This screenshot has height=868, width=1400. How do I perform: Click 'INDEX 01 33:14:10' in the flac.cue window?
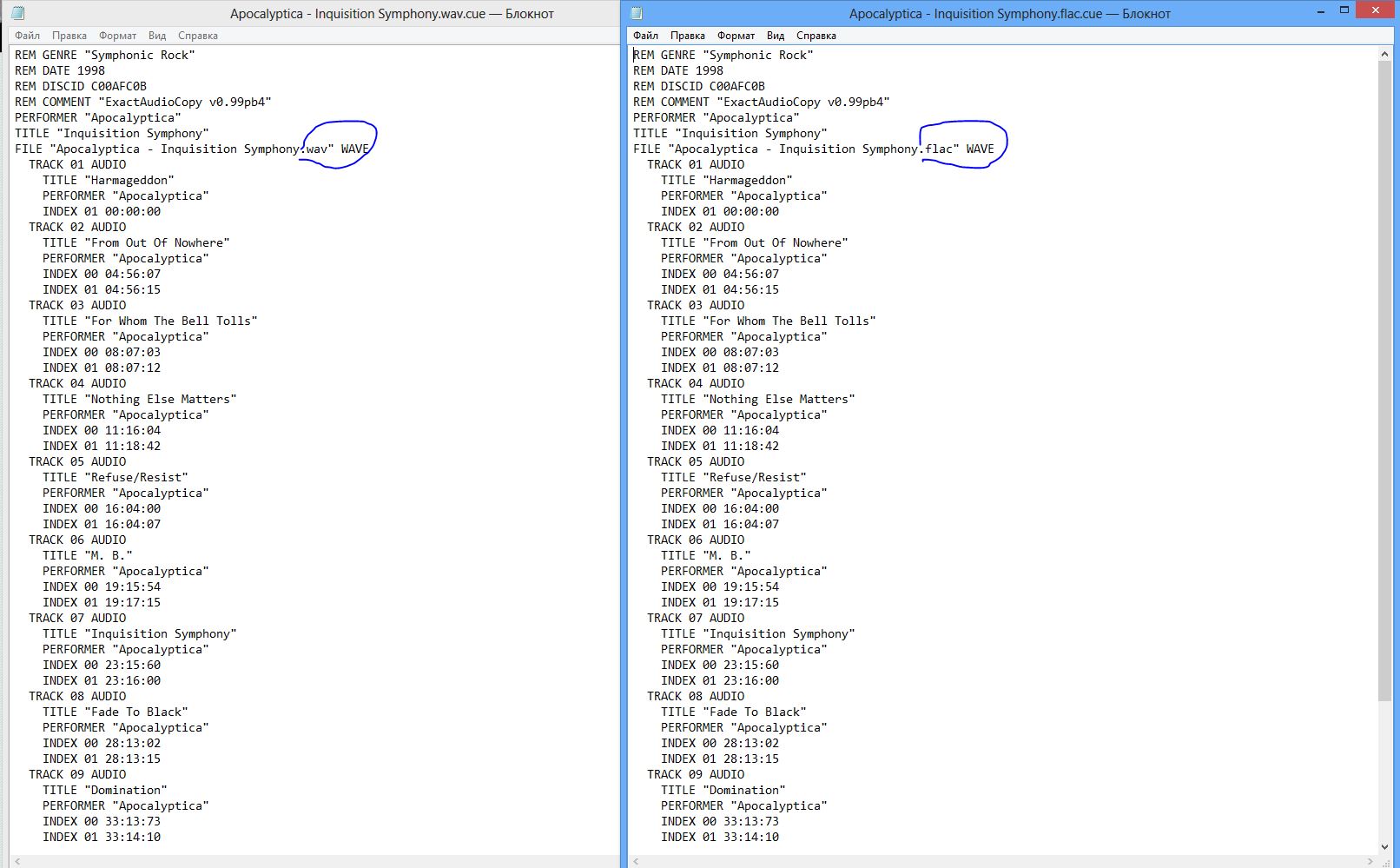(720, 838)
